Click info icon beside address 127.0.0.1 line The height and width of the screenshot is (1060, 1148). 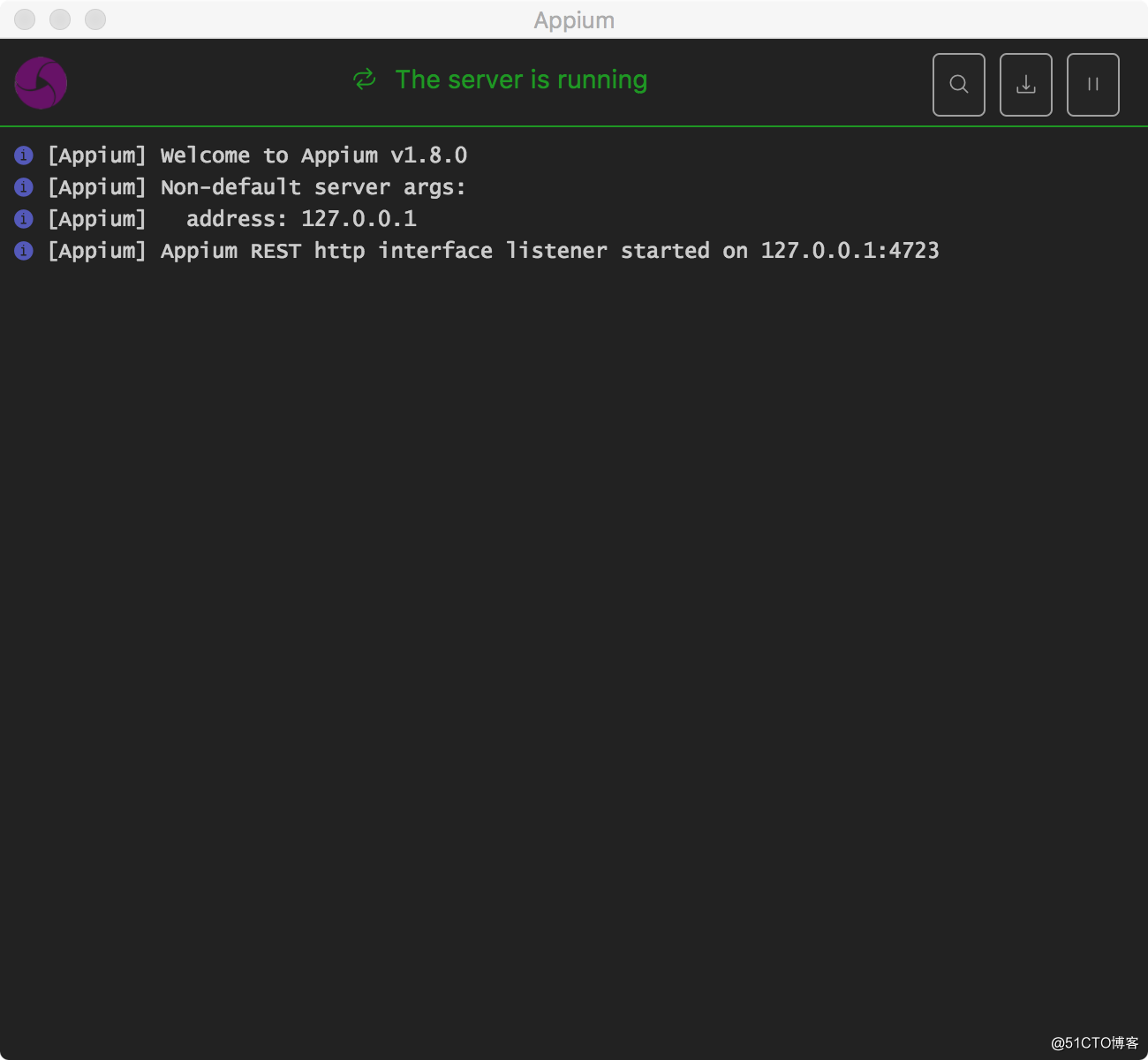pyautogui.click(x=24, y=219)
